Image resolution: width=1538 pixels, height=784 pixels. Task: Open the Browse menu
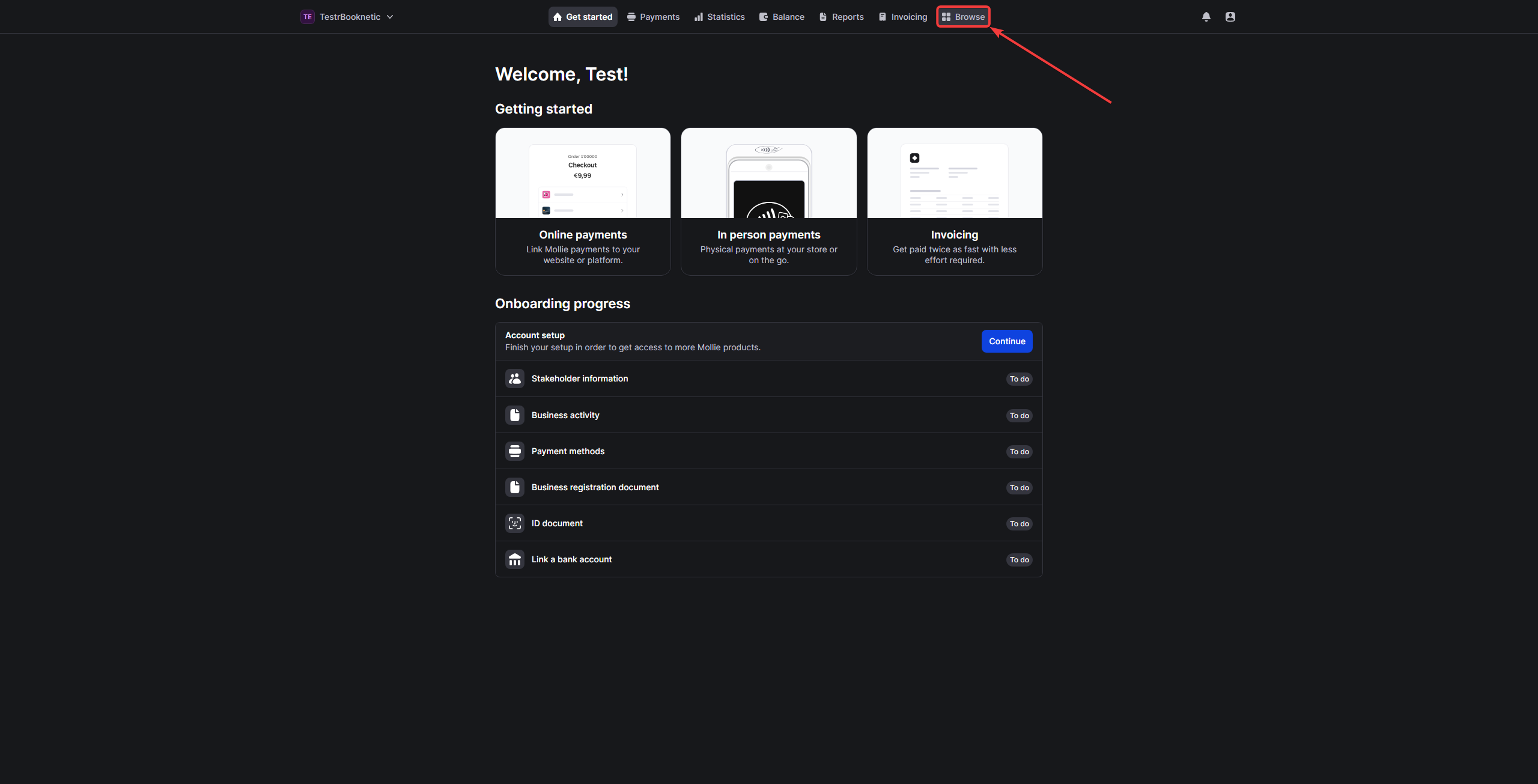(x=963, y=17)
